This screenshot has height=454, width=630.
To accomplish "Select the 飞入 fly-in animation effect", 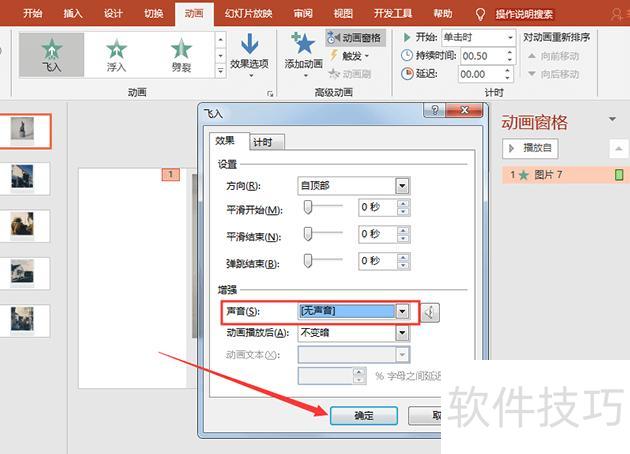I will [x=51, y=55].
